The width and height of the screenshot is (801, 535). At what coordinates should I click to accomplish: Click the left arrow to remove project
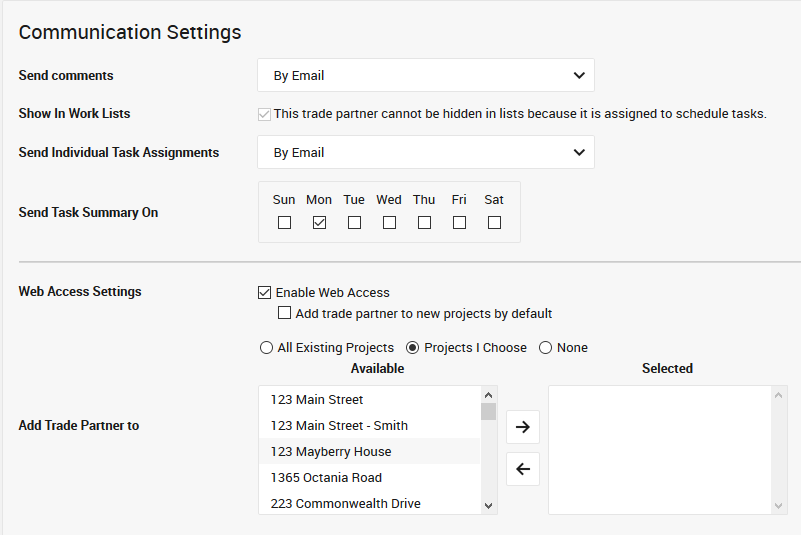click(522, 468)
